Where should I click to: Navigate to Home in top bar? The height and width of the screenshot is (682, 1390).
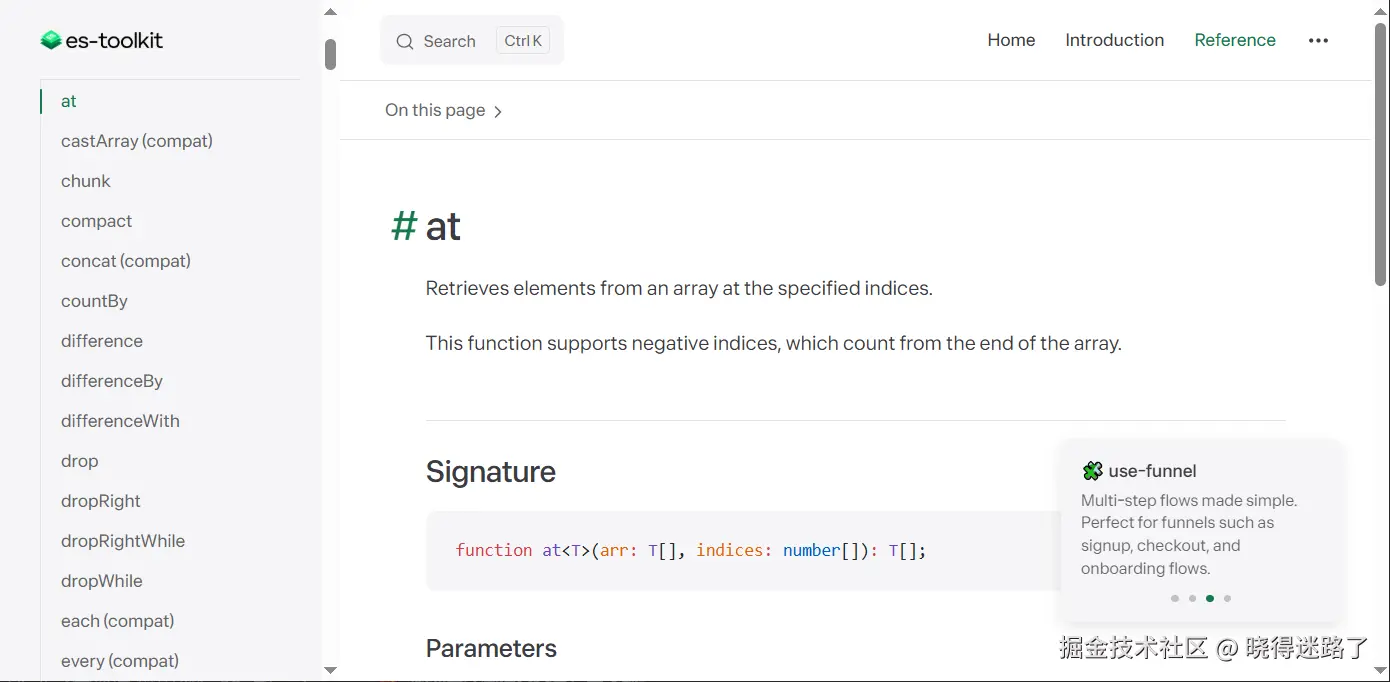(x=1011, y=40)
